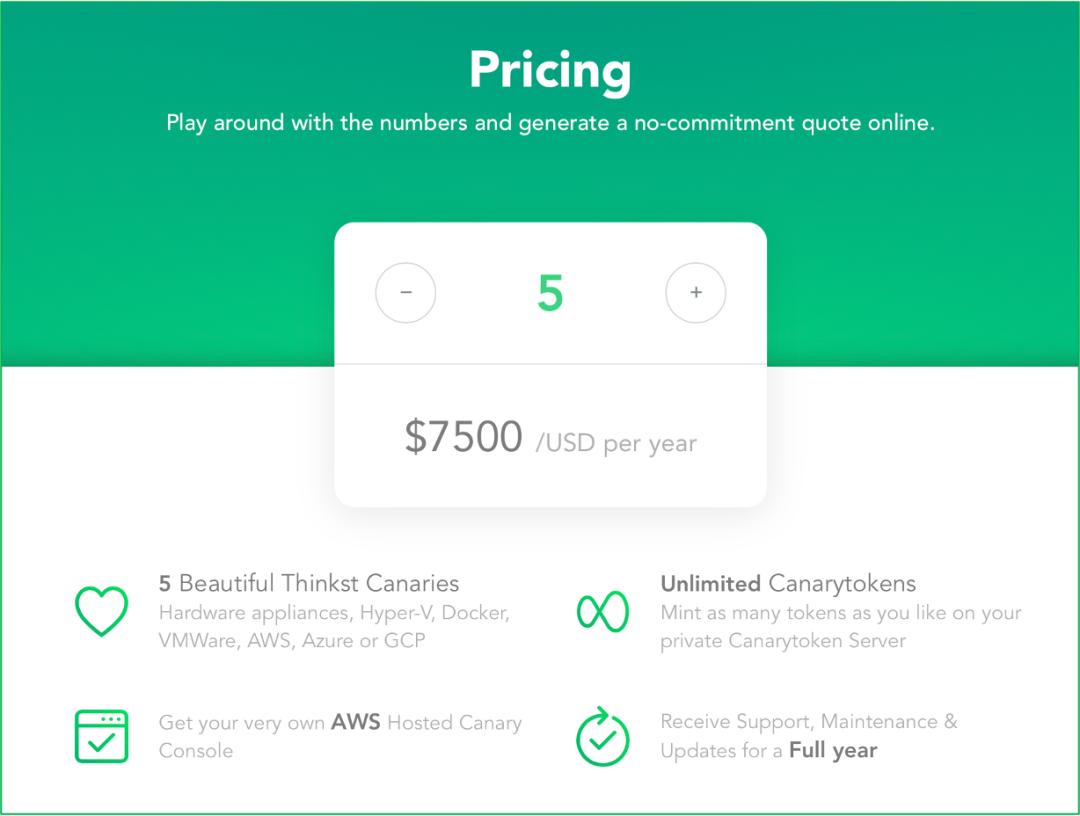The image size is (1080, 816).
Task: Select the $7500 price amount
Action: [464, 437]
